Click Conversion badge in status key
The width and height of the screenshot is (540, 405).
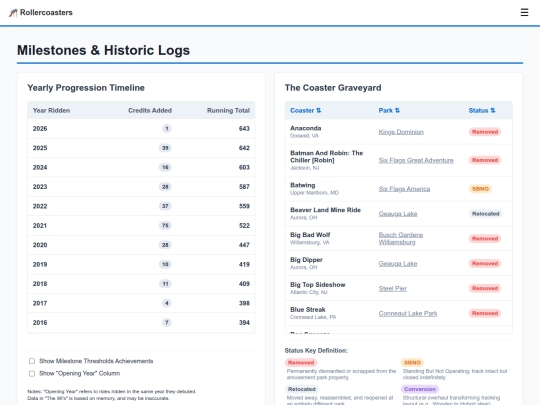pyautogui.click(x=420, y=389)
